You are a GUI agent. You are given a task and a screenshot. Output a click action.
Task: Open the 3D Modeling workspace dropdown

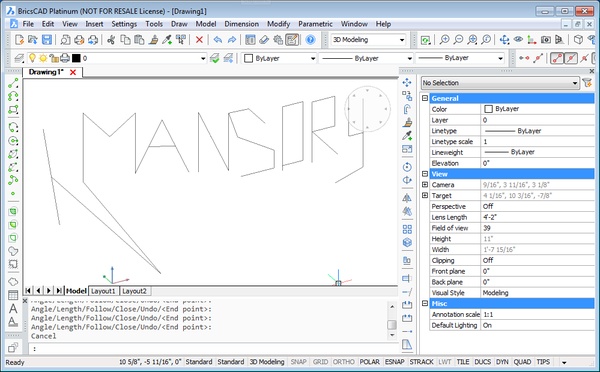coord(368,40)
